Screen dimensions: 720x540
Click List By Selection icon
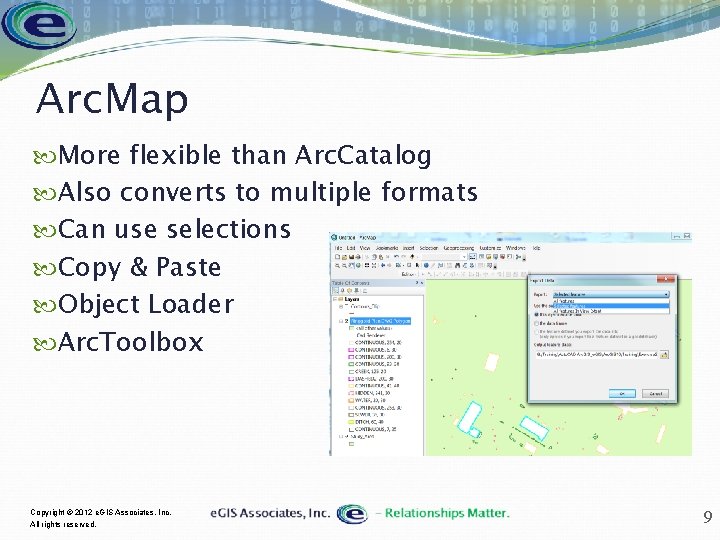pos(356,290)
